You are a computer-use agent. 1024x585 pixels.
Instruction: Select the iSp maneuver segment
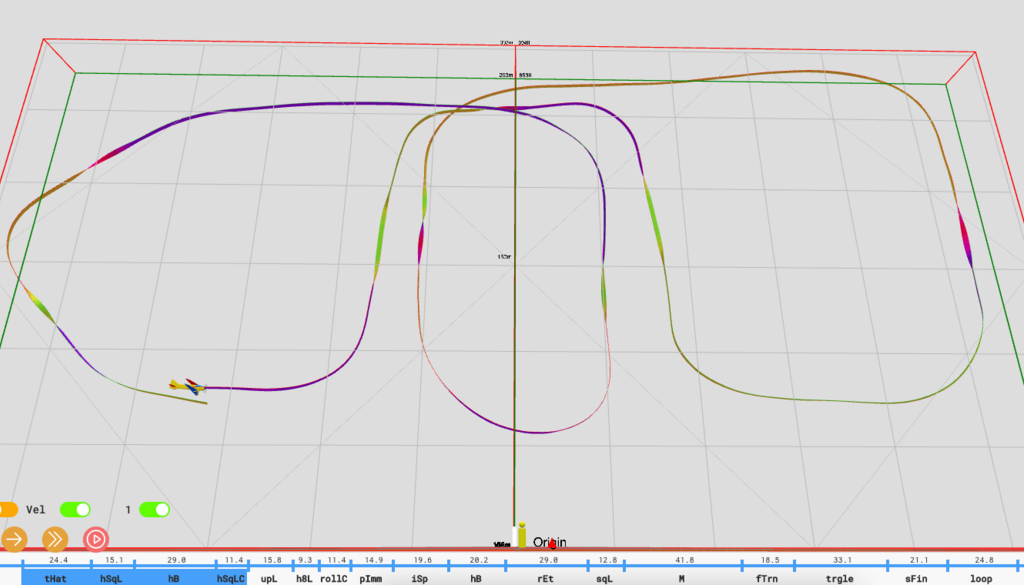coord(420,578)
